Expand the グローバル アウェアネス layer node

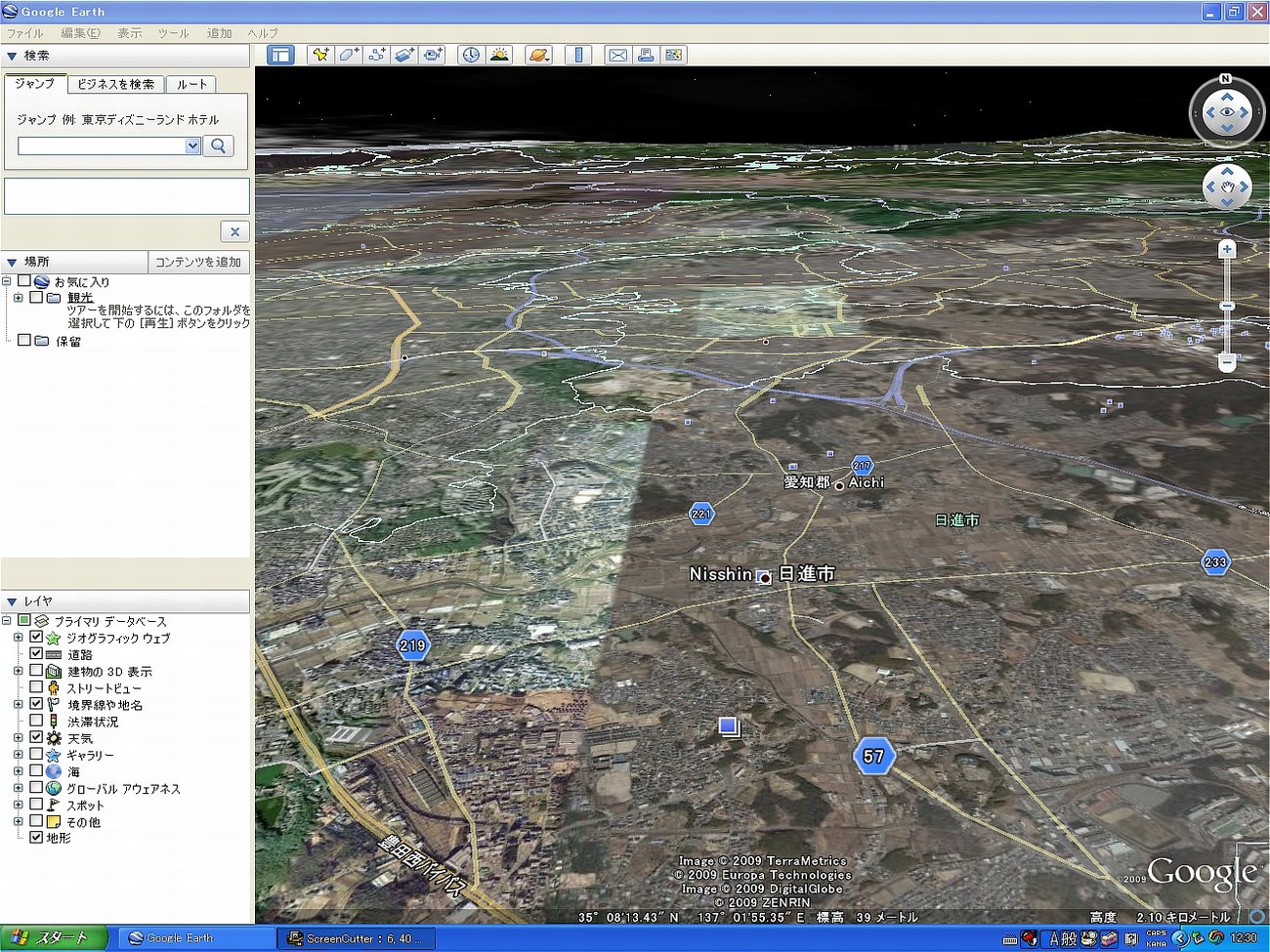[18, 788]
